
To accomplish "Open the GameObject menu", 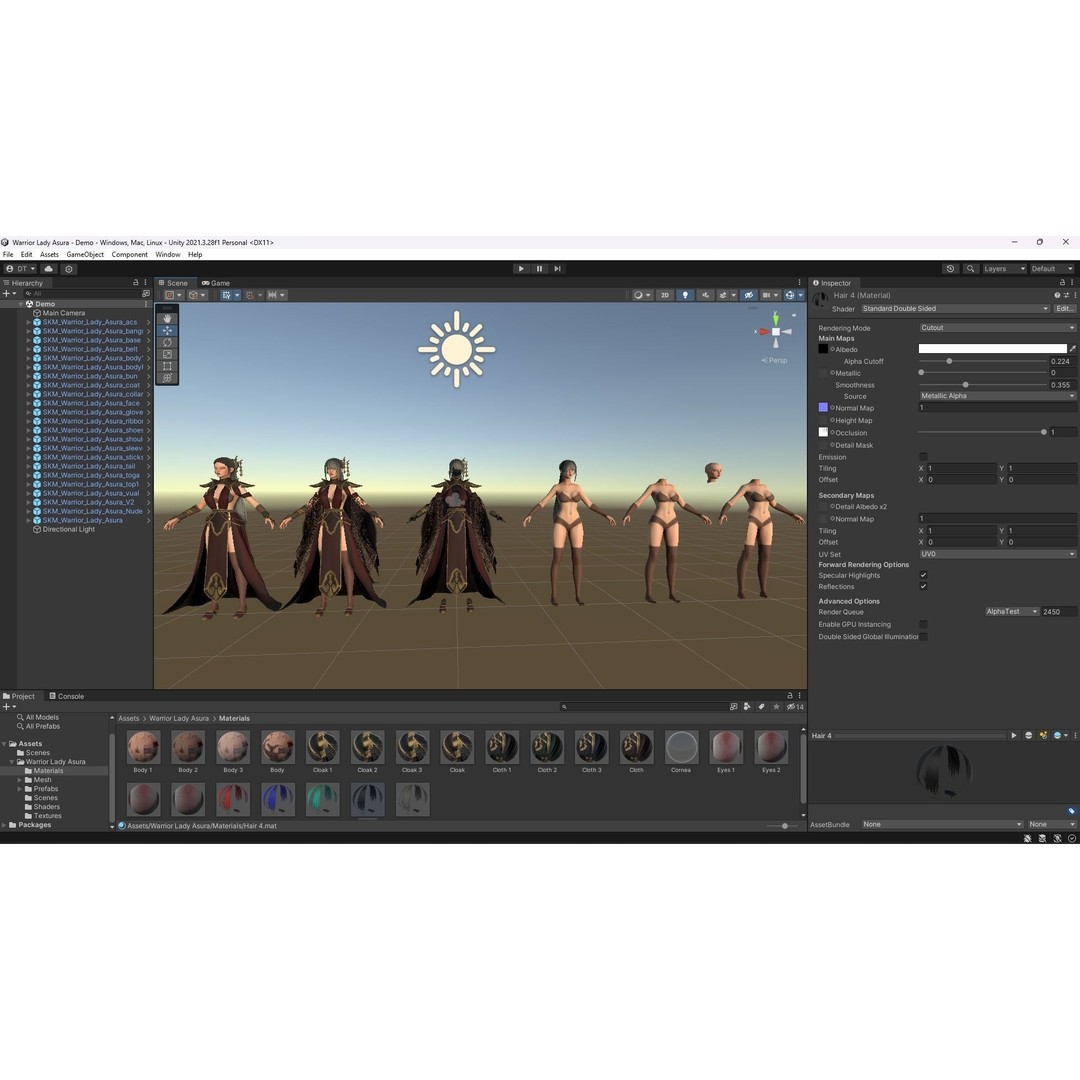I will pos(85,254).
